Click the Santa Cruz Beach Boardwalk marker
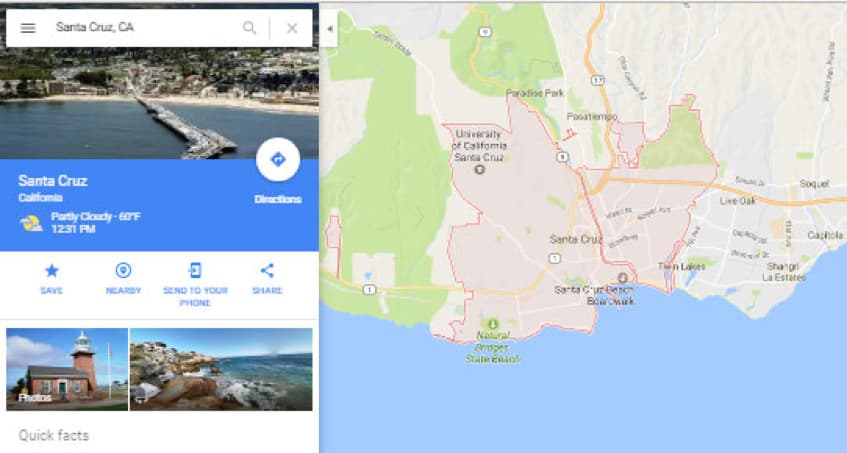 click(623, 278)
